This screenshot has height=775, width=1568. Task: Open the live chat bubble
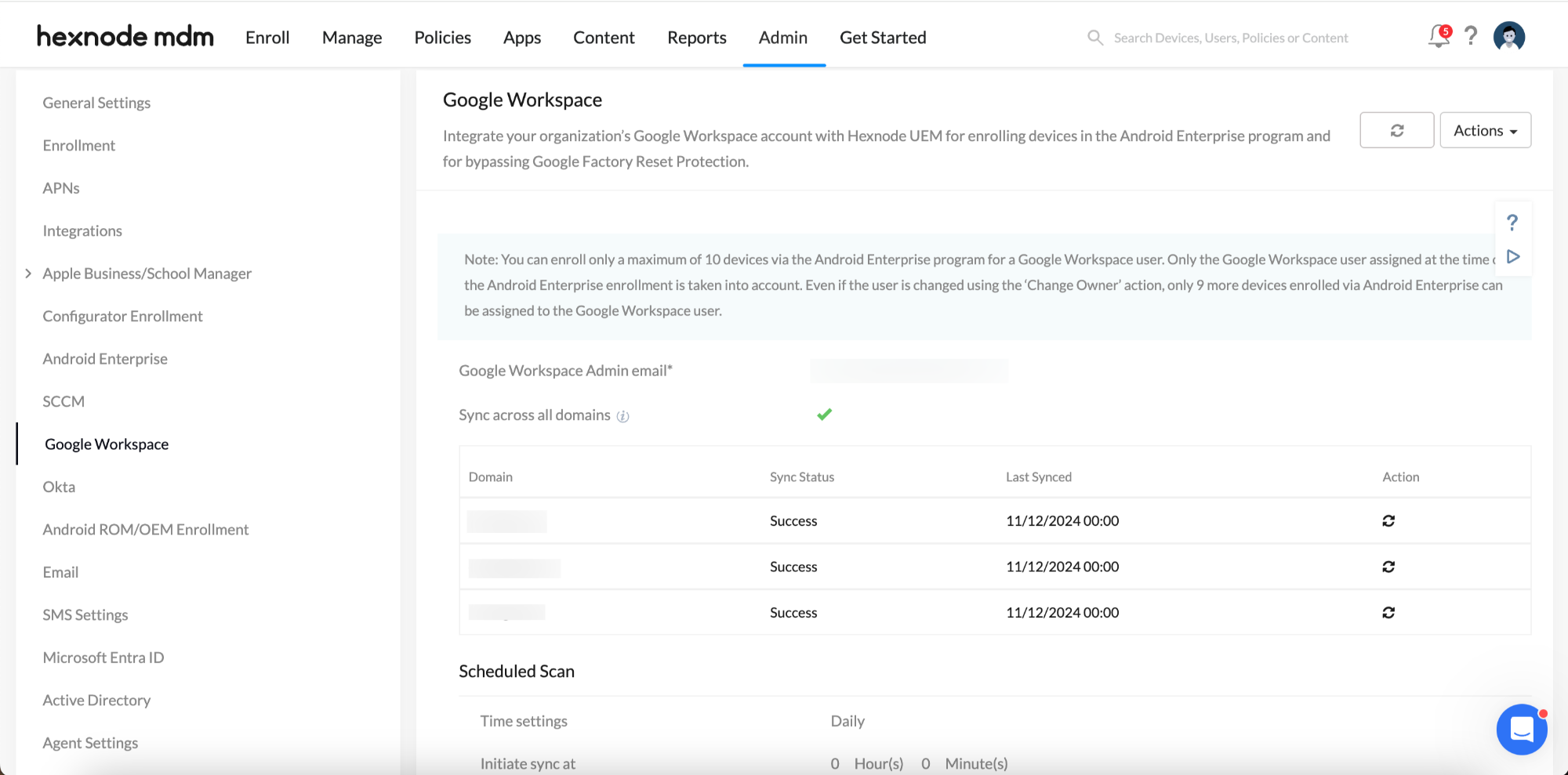click(x=1522, y=730)
